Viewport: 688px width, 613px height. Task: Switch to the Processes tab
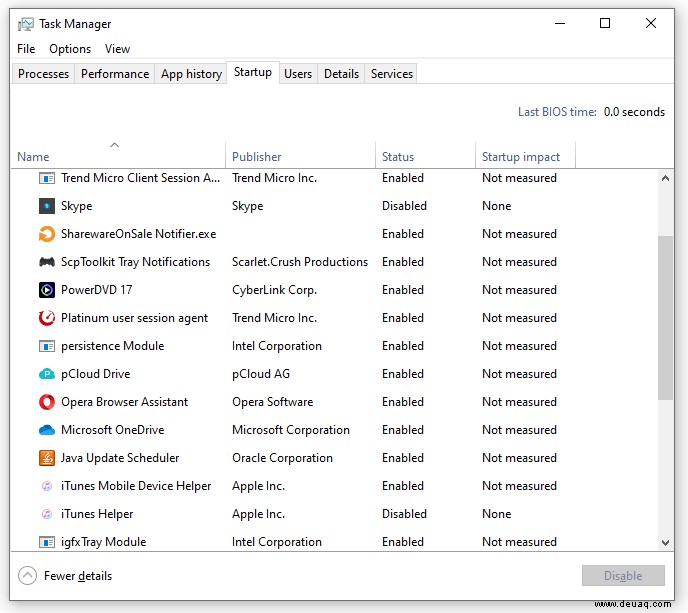pyautogui.click(x=43, y=74)
